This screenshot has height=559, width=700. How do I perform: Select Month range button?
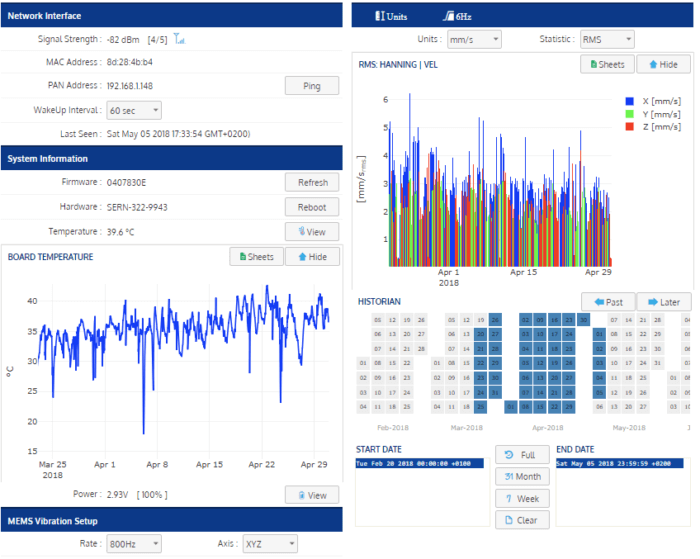tap(521, 477)
